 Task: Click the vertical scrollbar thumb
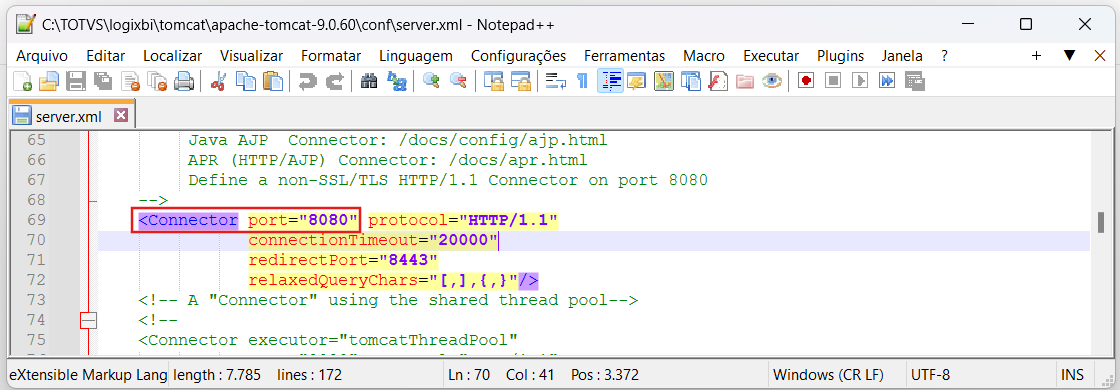[x=1101, y=222]
